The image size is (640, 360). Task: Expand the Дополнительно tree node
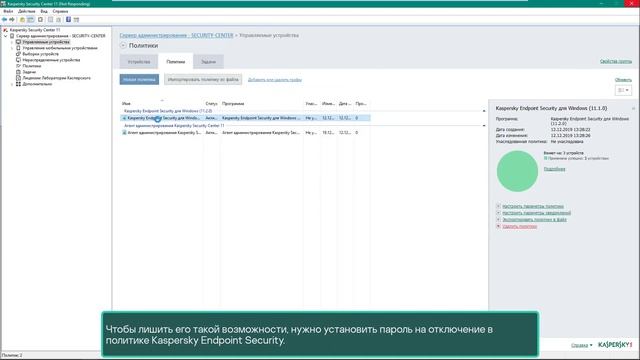pyautogui.click(x=12, y=84)
